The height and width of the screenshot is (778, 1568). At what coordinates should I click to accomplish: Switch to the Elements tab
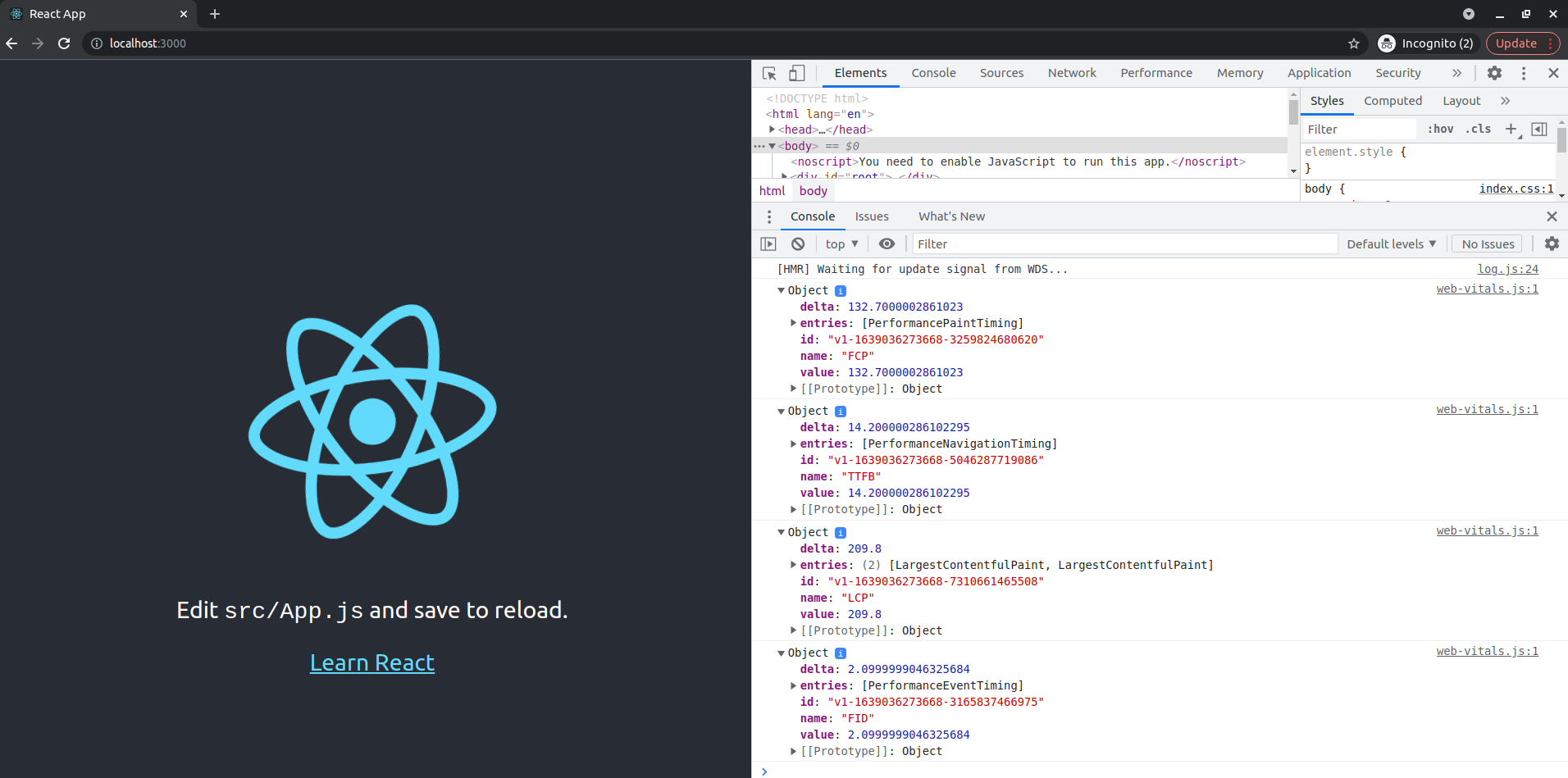(x=860, y=73)
